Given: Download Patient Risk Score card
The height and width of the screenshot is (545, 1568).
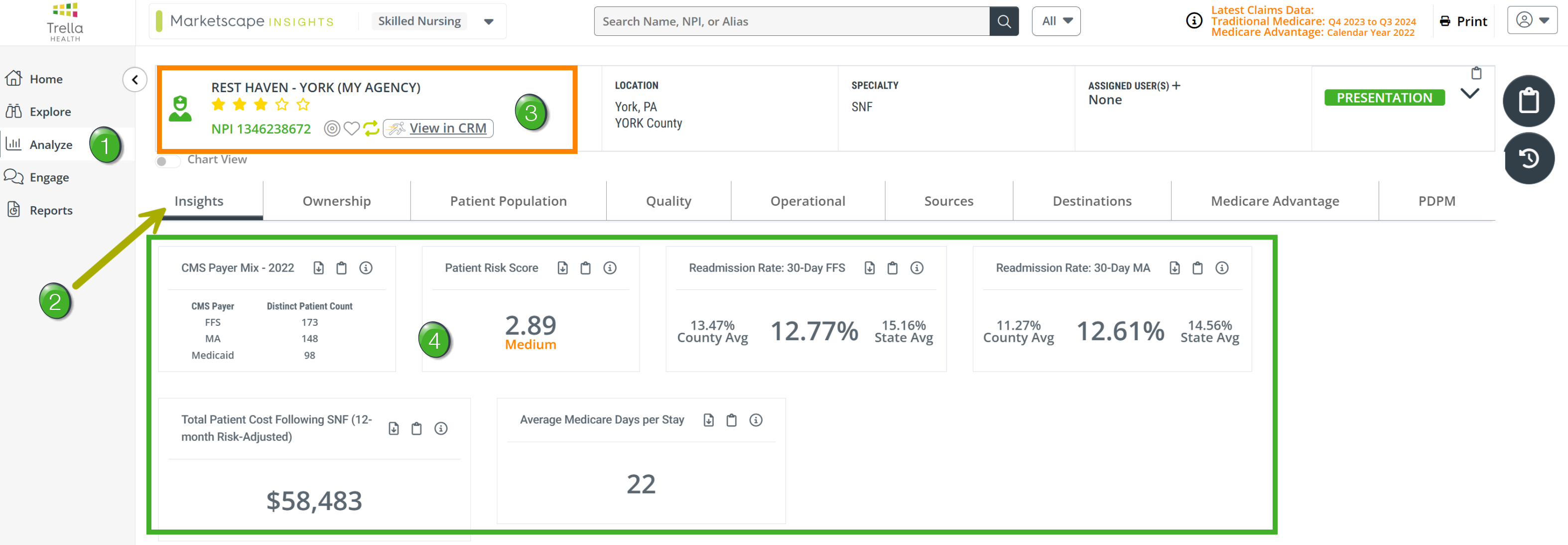Looking at the screenshot, I should coord(562,268).
